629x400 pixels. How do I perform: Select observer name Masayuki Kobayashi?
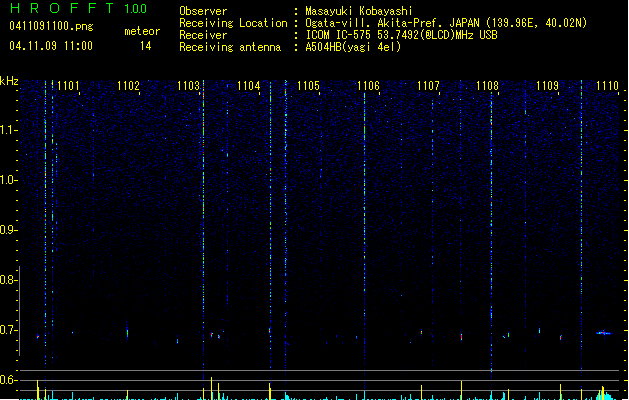(359, 11)
